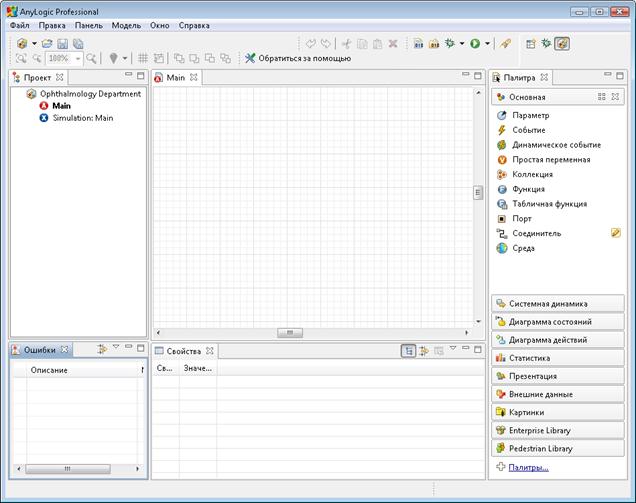Image resolution: width=636 pixels, height=503 pixels.
Task: Toggle icon-grid view in Основная palette header
Action: pos(602,97)
